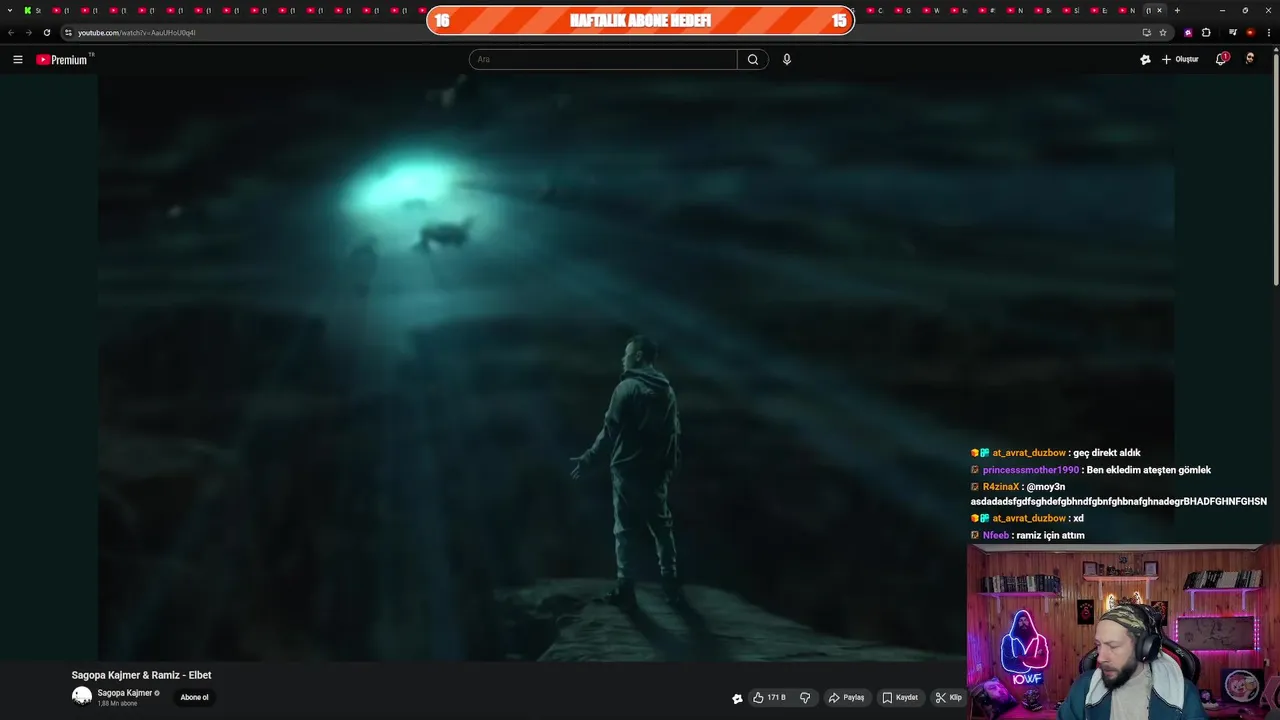Open the Sagopa Kajmer channel name link
Screen dimensions: 1280x720
click(125, 693)
